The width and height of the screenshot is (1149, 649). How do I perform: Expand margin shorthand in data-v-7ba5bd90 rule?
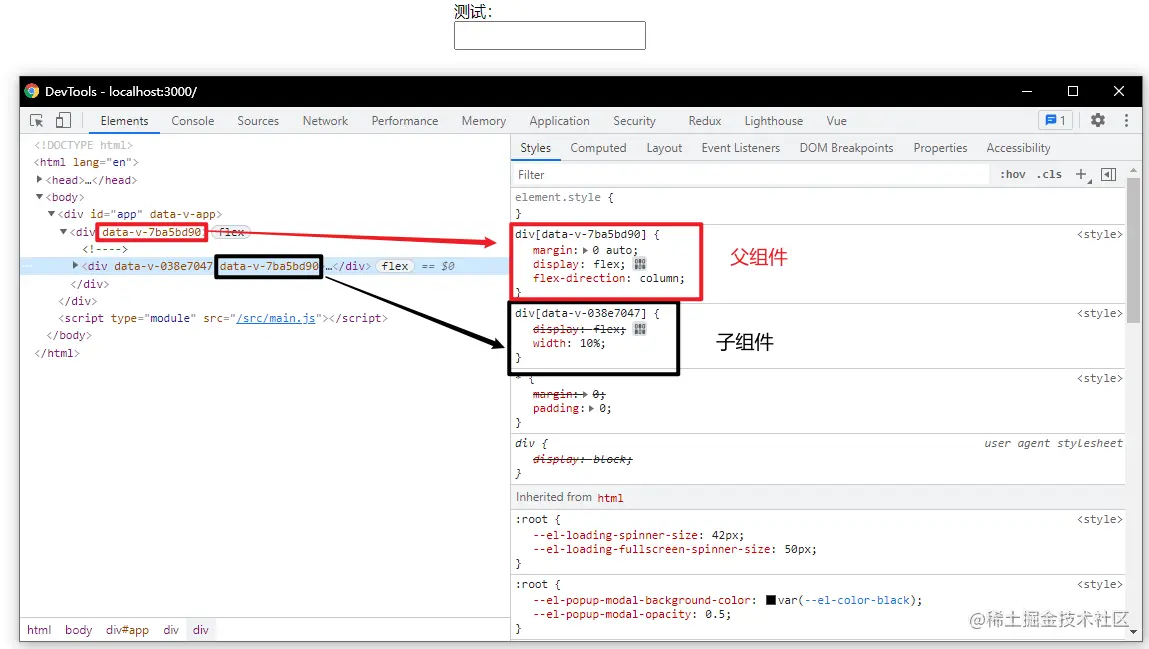585,251
